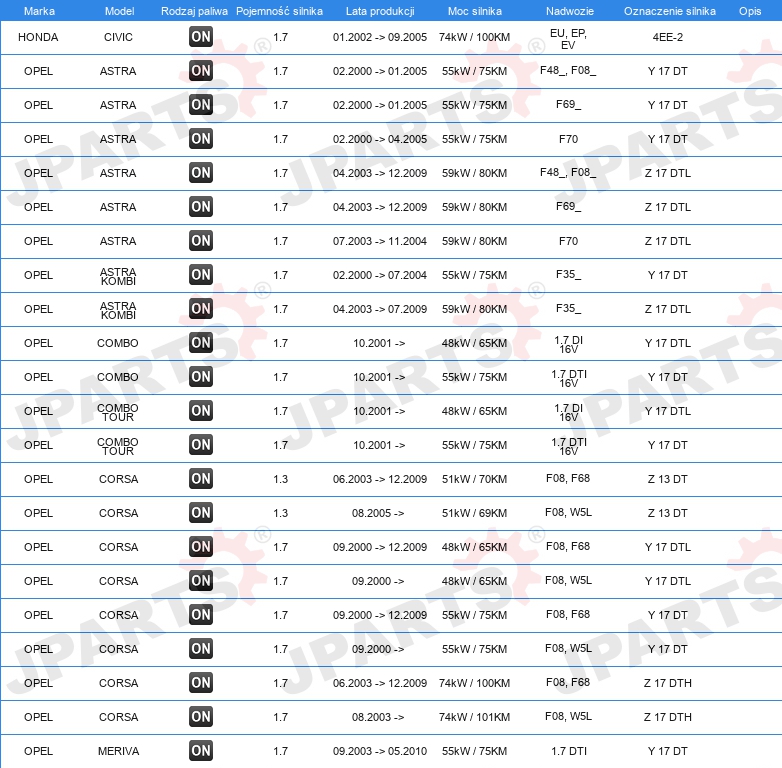Click the date range 02.2000 -> 04.2005
This screenshot has width=782, height=768.
coord(380,139)
